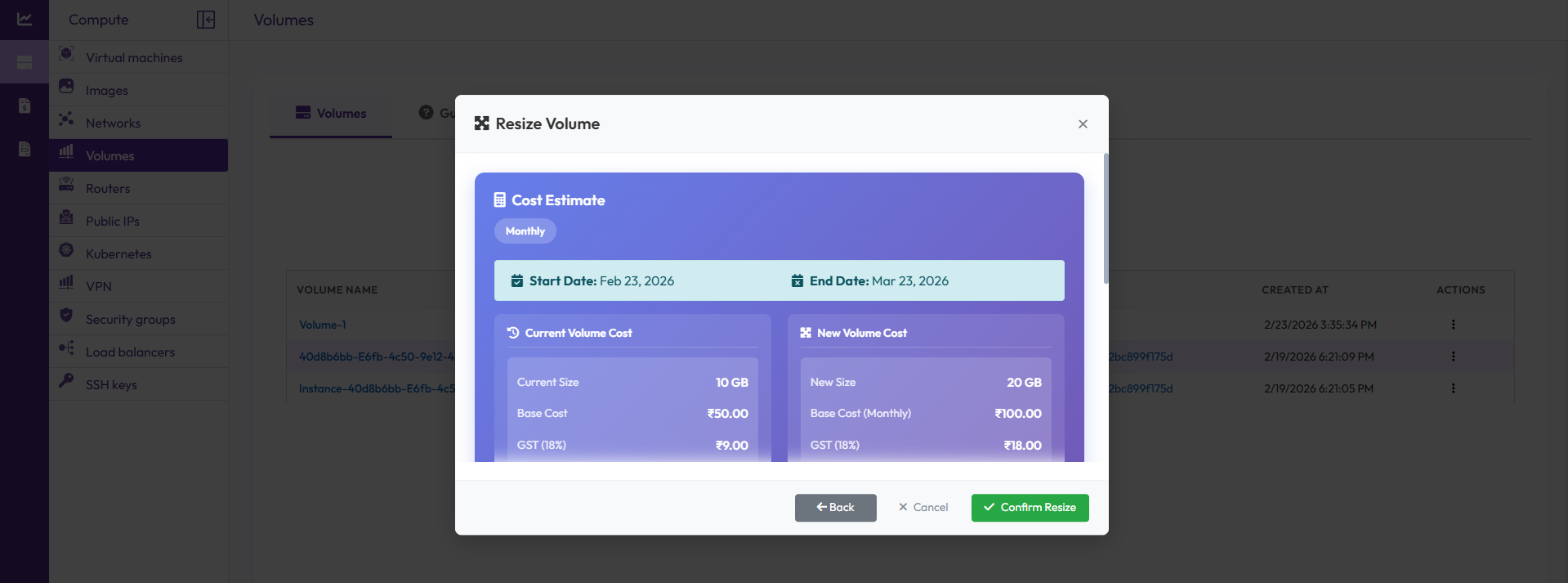Click the dialog vertical scrollbar
The width and height of the screenshot is (1568, 583).
pyautogui.click(x=1106, y=218)
